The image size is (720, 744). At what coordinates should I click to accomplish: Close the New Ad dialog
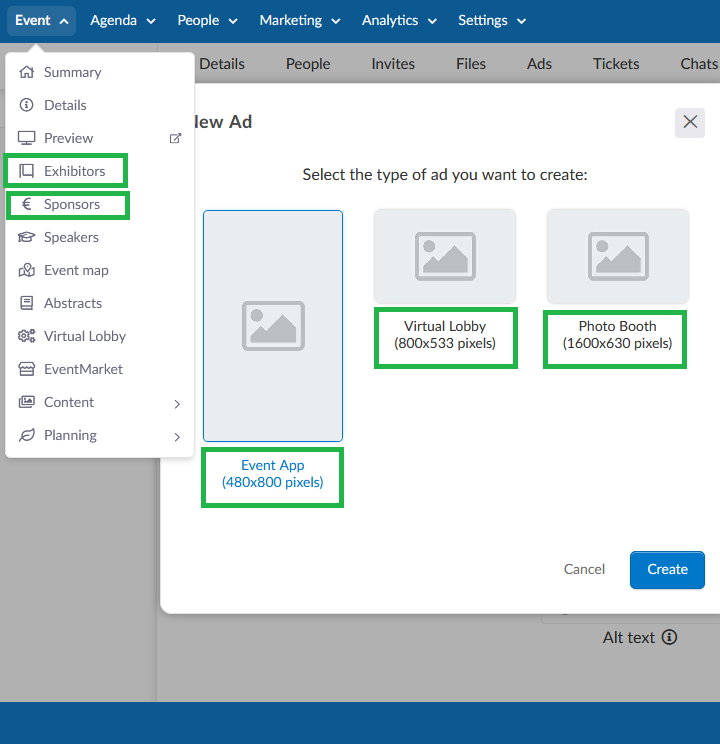690,122
